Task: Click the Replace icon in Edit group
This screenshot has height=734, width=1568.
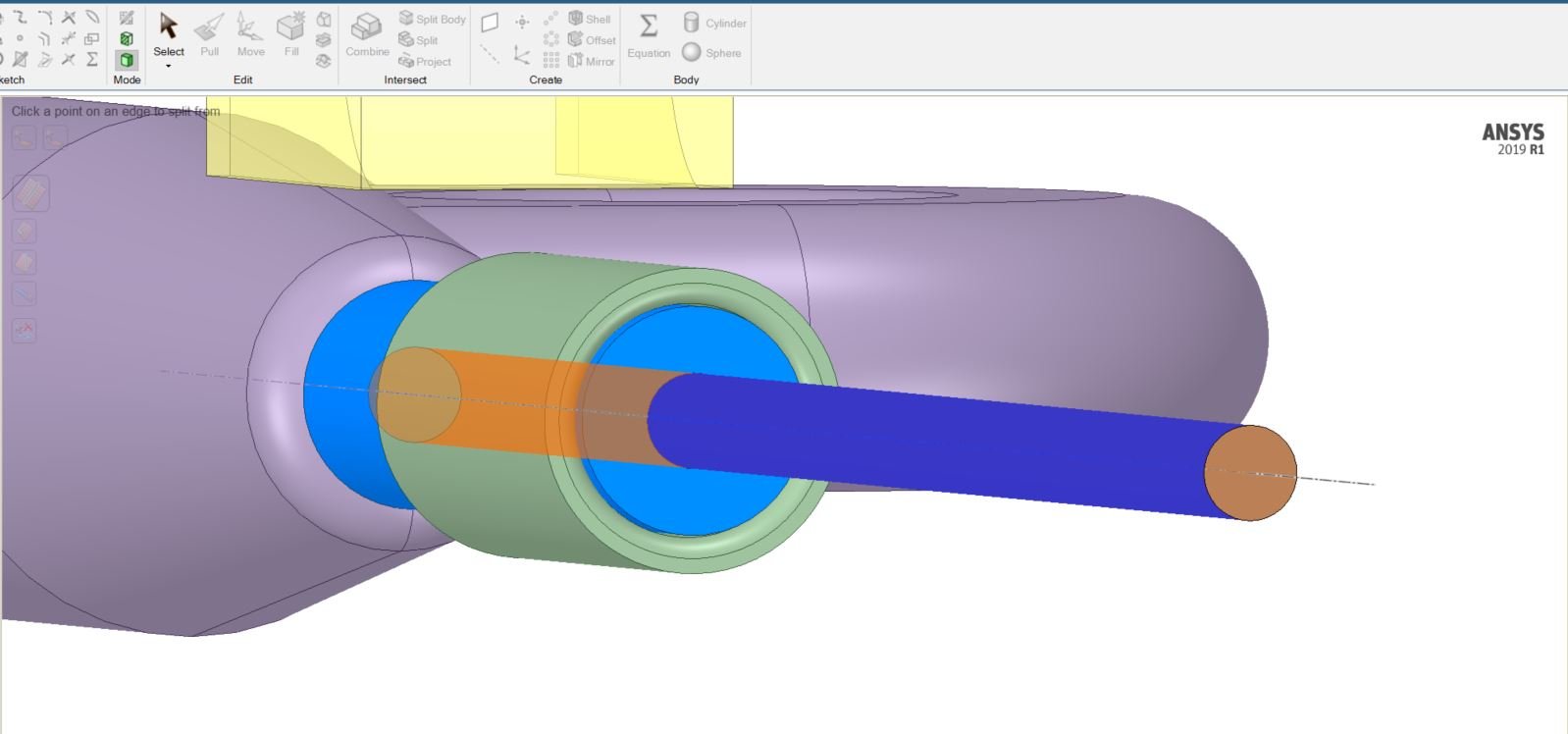Action: (324, 39)
